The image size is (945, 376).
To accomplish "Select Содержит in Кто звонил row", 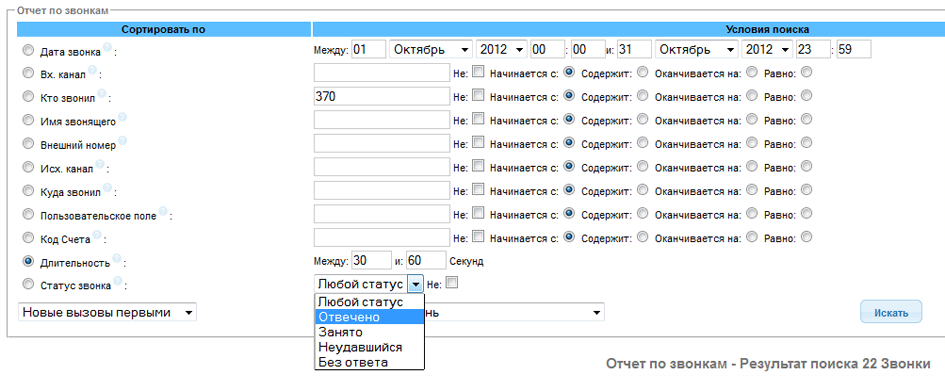I will tap(642, 95).
